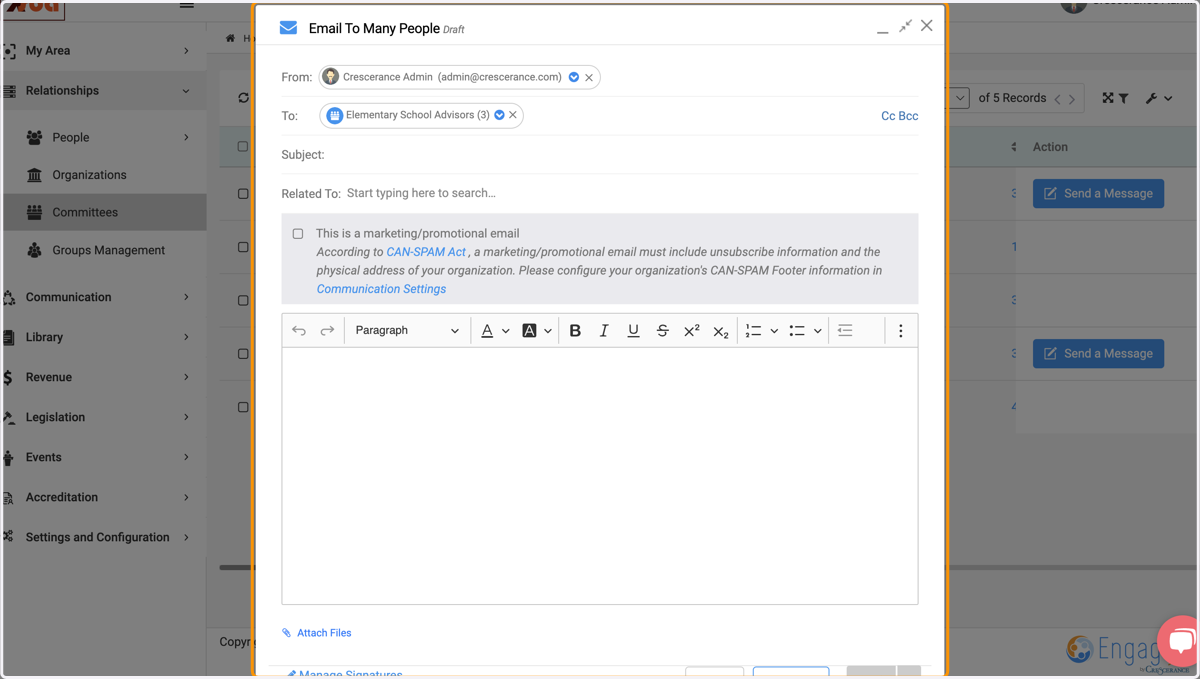Click the Undo icon in editor toolbar
The height and width of the screenshot is (679, 1200).
click(x=299, y=330)
